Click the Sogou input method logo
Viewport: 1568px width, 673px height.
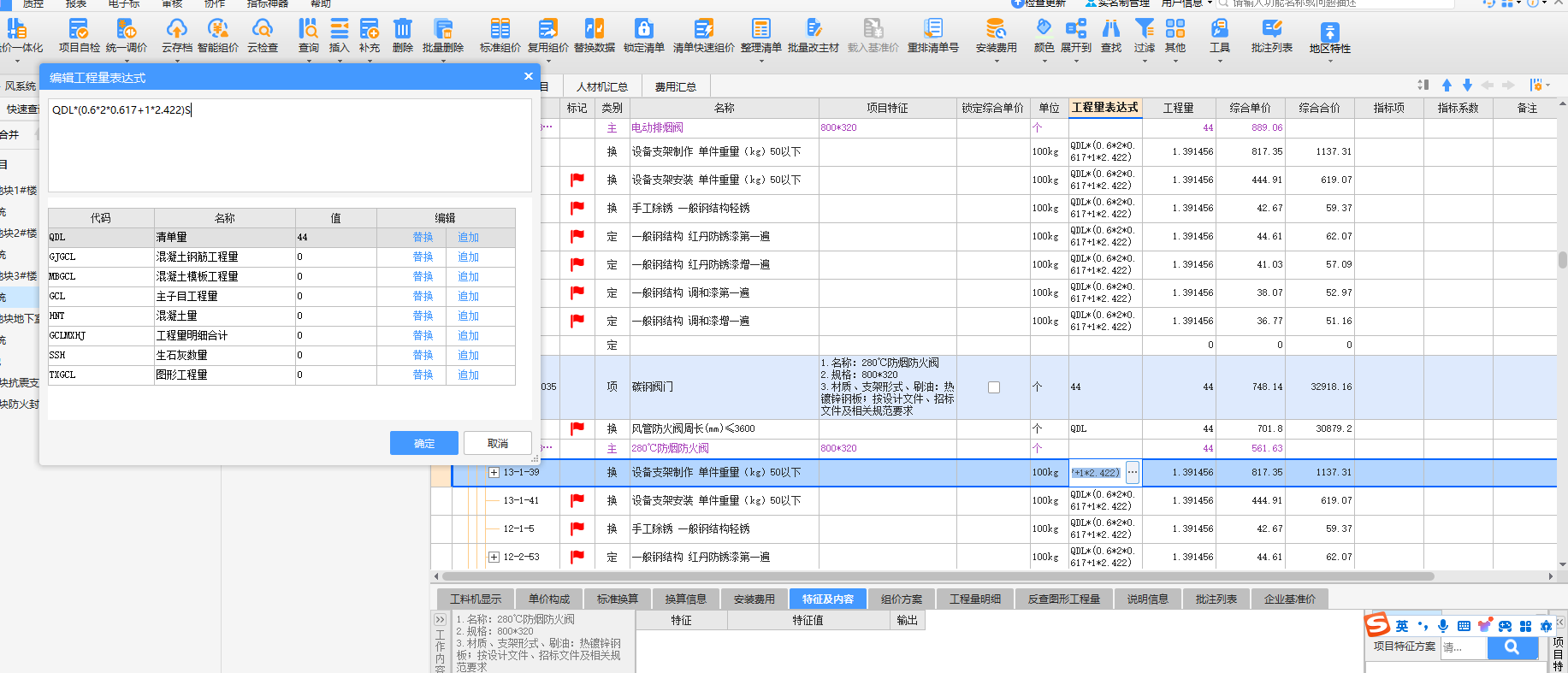tap(1377, 625)
